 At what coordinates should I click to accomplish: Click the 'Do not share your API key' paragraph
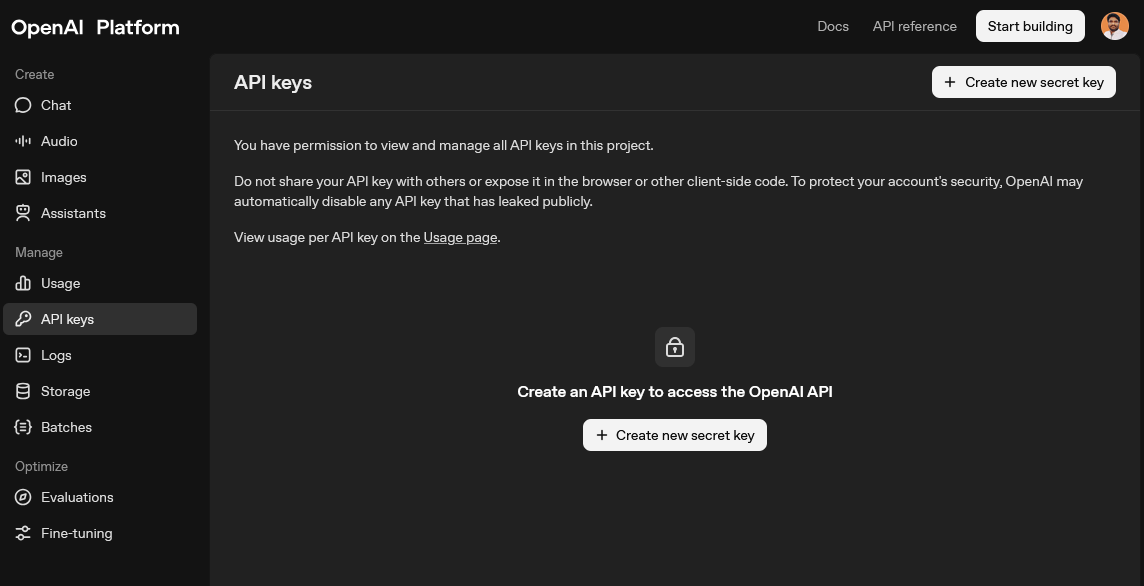[658, 191]
